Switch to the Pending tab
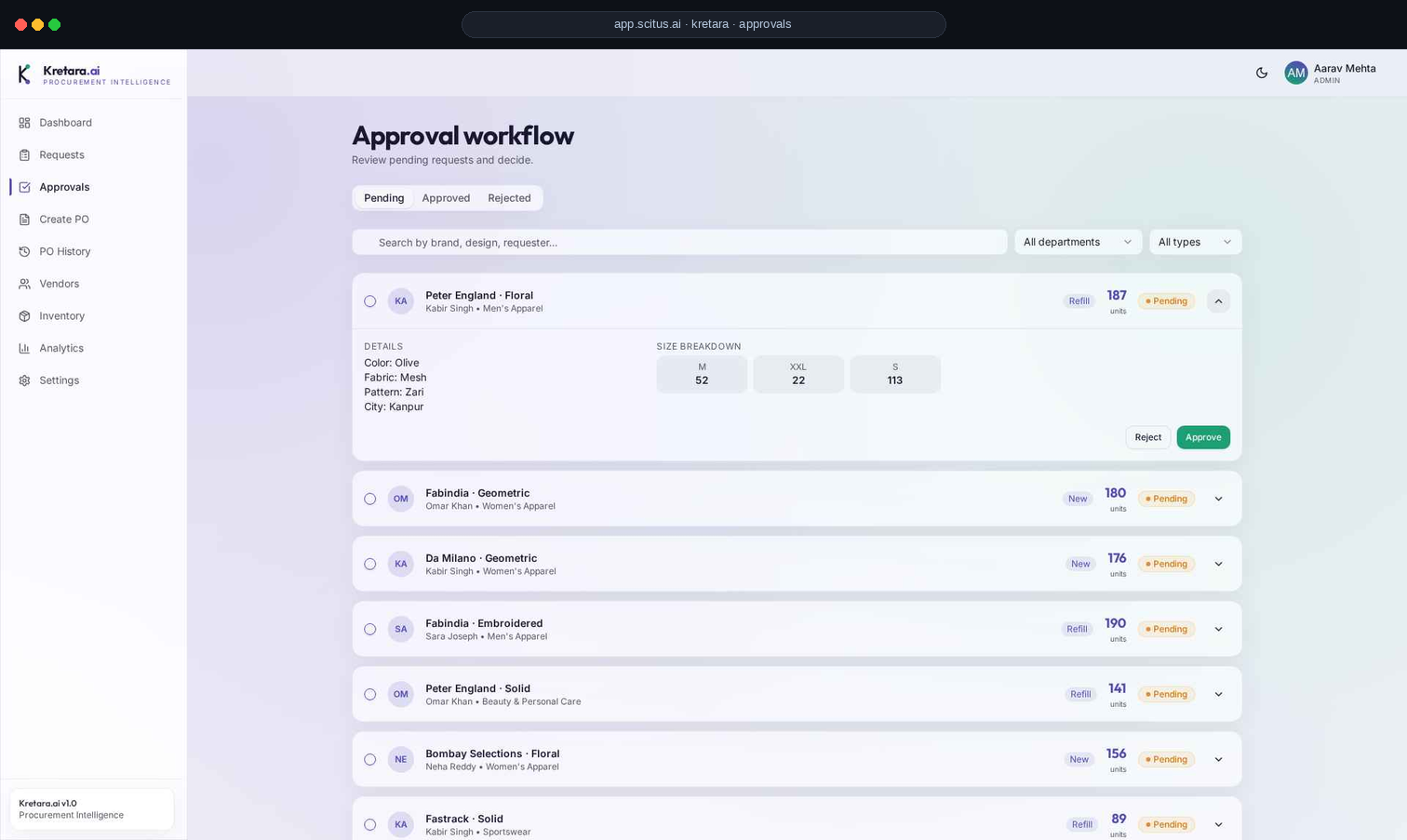The image size is (1407, 840). tap(383, 198)
